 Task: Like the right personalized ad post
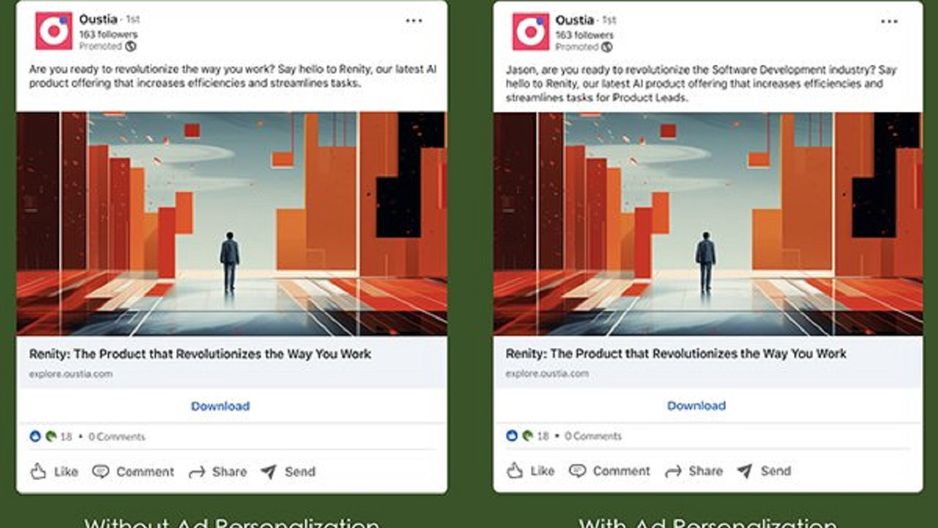click(x=530, y=471)
